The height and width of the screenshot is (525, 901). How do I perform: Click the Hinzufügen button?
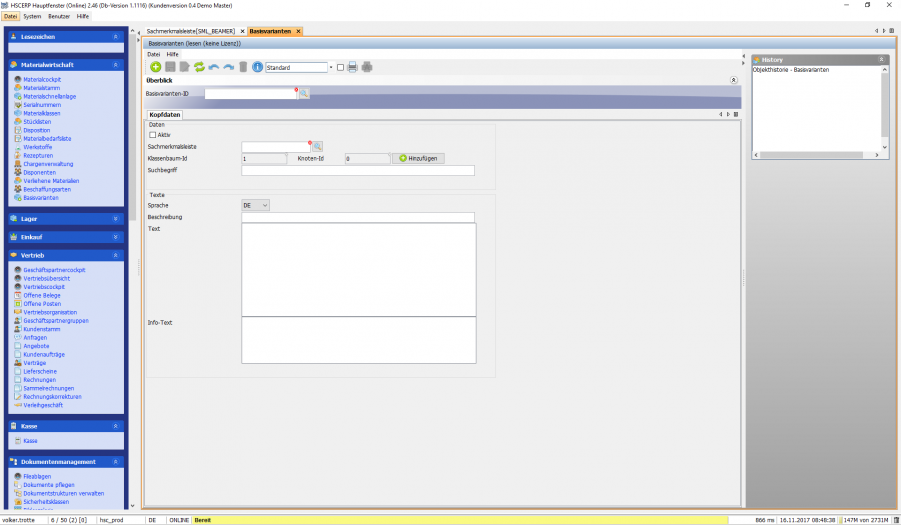coord(417,158)
